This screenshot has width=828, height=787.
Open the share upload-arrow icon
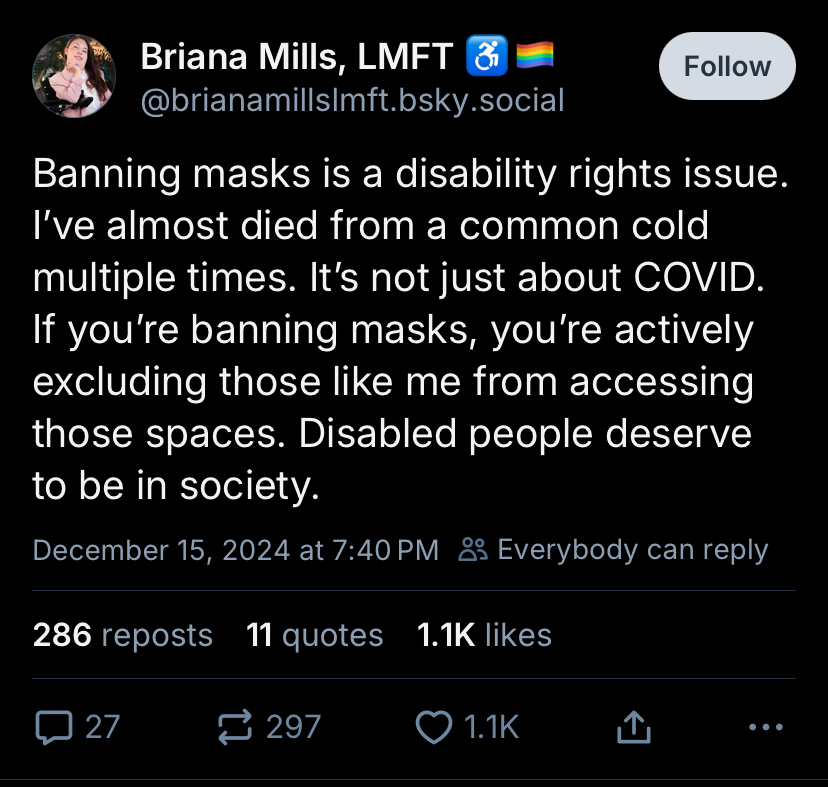(x=634, y=728)
